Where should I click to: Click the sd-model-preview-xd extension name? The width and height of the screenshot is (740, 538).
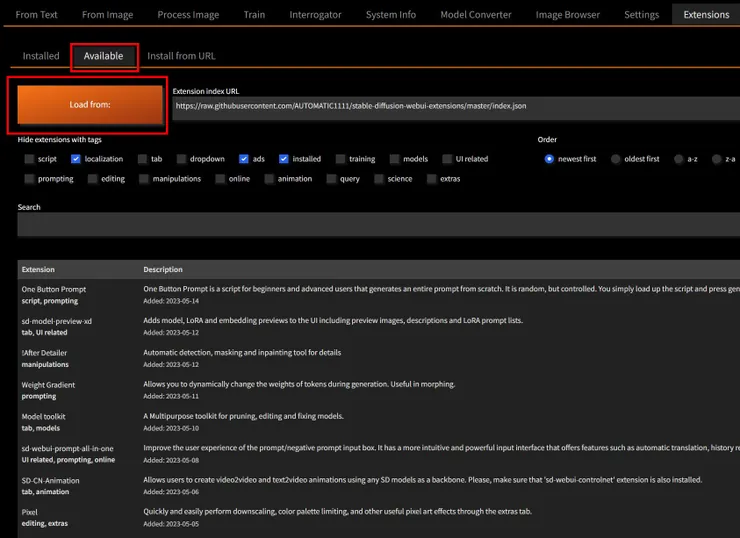57,321
